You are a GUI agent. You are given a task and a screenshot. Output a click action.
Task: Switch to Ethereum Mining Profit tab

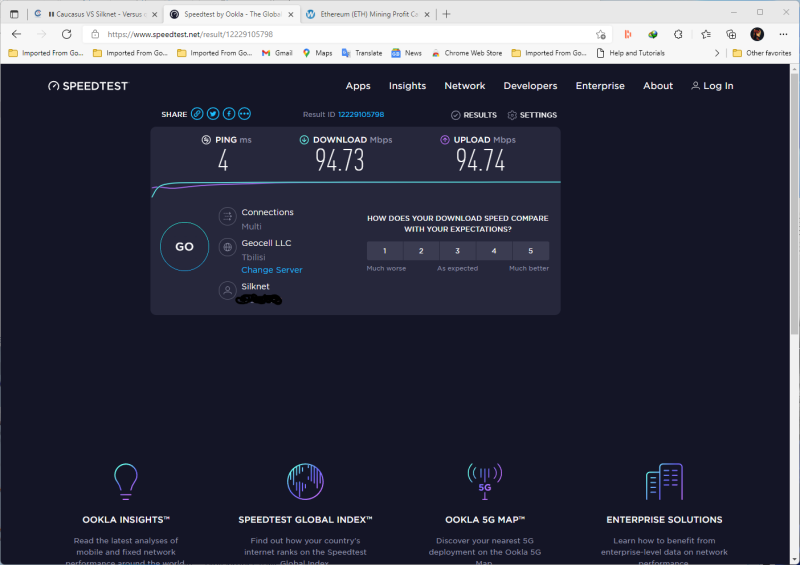pos(364,14)
